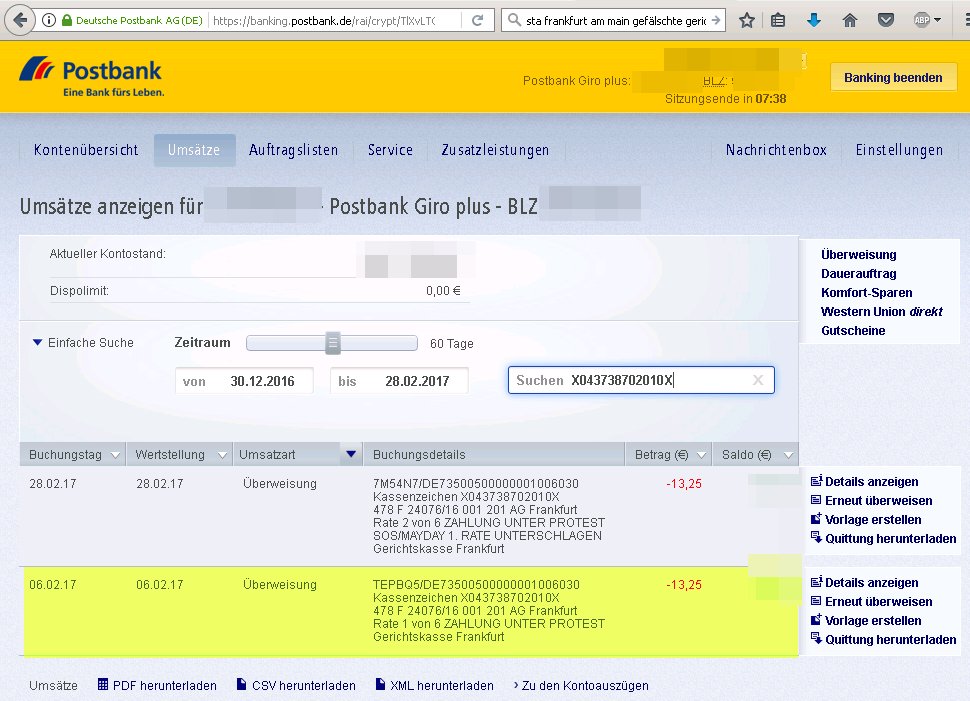The image size is (970, 701).
Task: Open the Adblock Plus ABP icon
Action: 922,20
